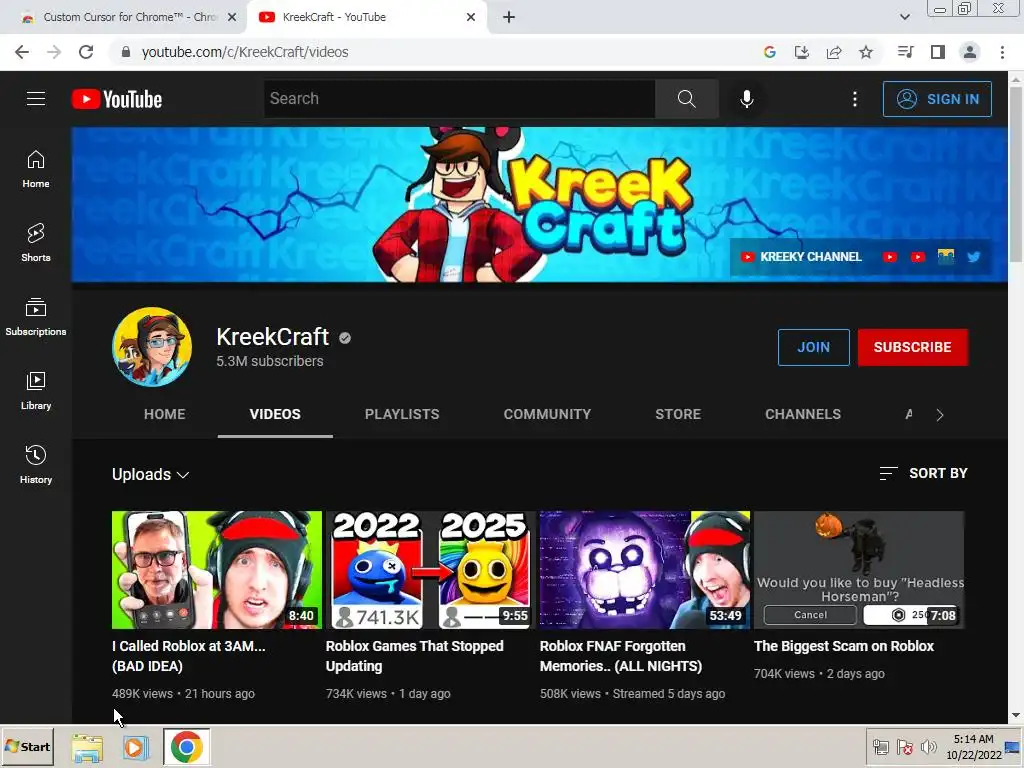Open the PLAYLISTS tab

402,414
